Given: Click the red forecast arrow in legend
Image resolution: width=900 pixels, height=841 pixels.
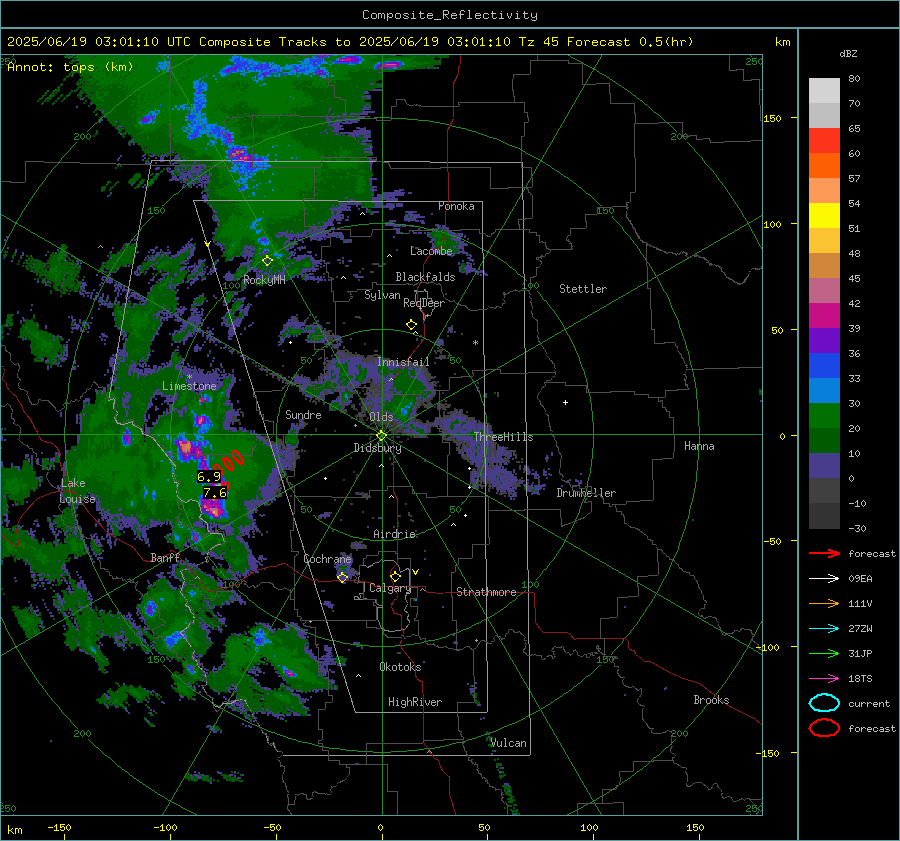Looking at the screenshot, I should pos(824,553).
